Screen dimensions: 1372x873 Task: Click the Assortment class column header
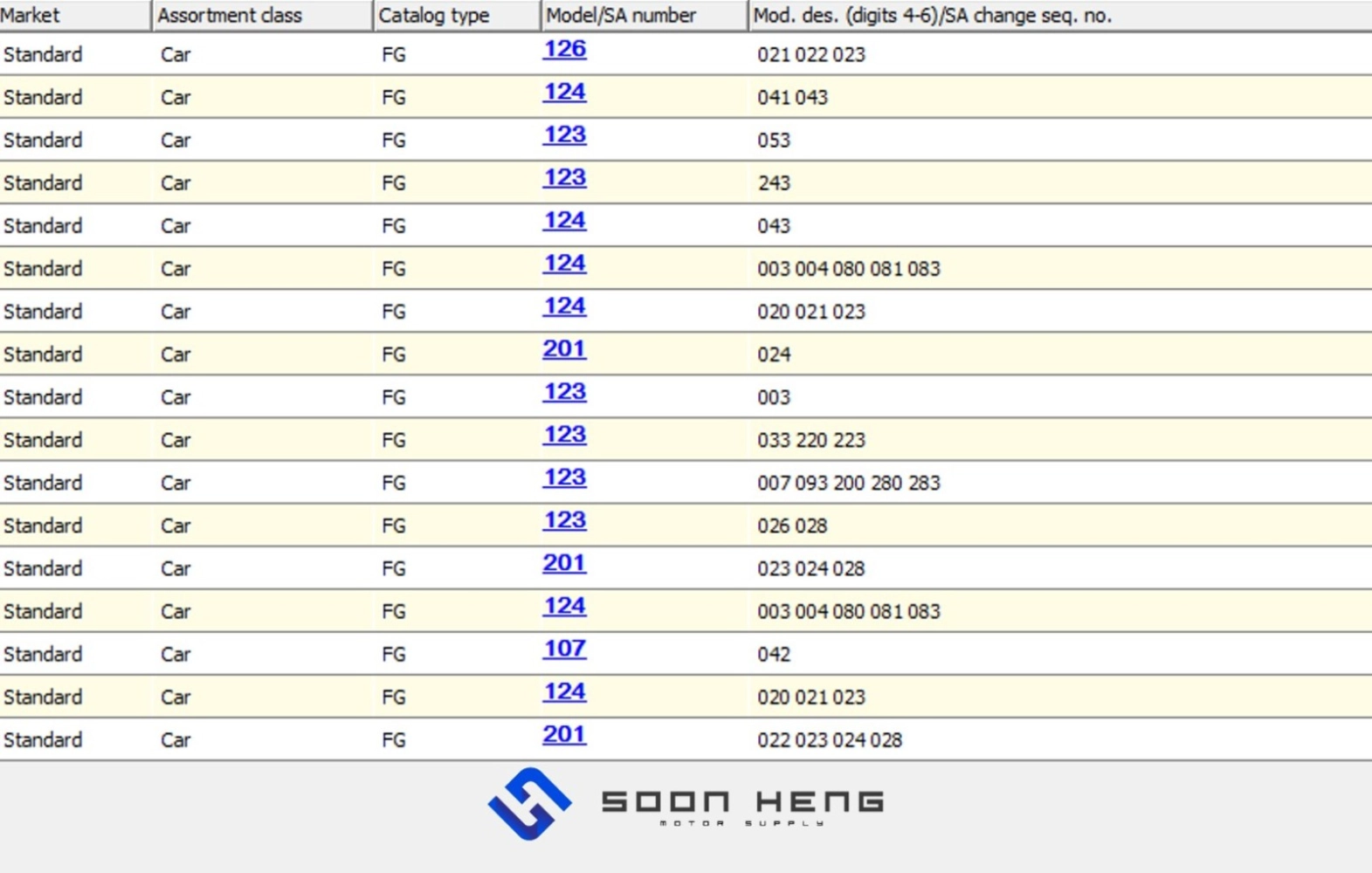tap(262, 15)
